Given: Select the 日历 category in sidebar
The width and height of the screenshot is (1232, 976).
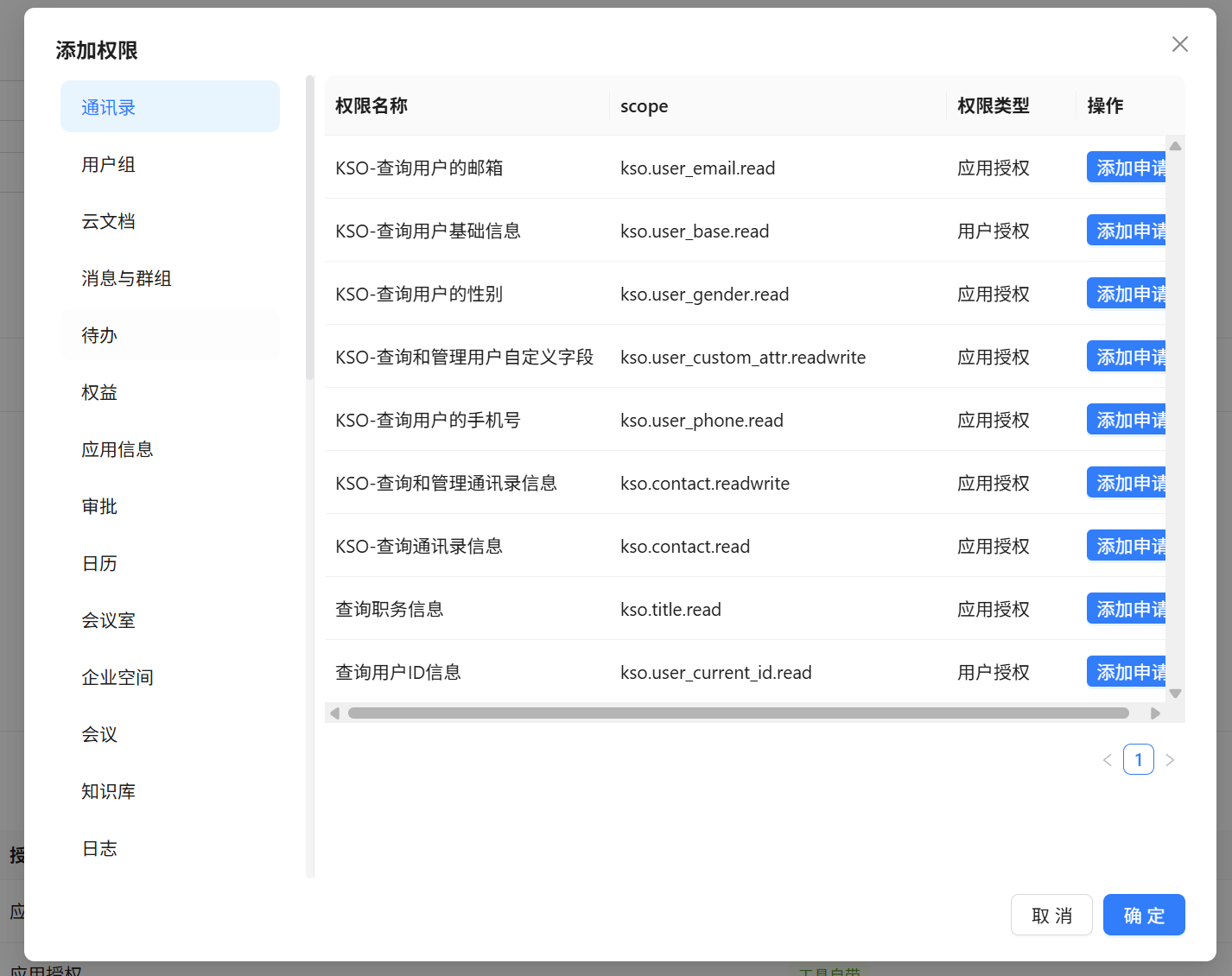Looking at the screenshot, I should tap(99, 564).
